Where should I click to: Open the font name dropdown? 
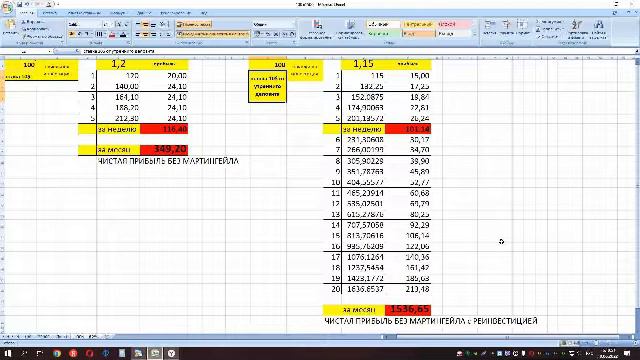click(x=99, y=24)
